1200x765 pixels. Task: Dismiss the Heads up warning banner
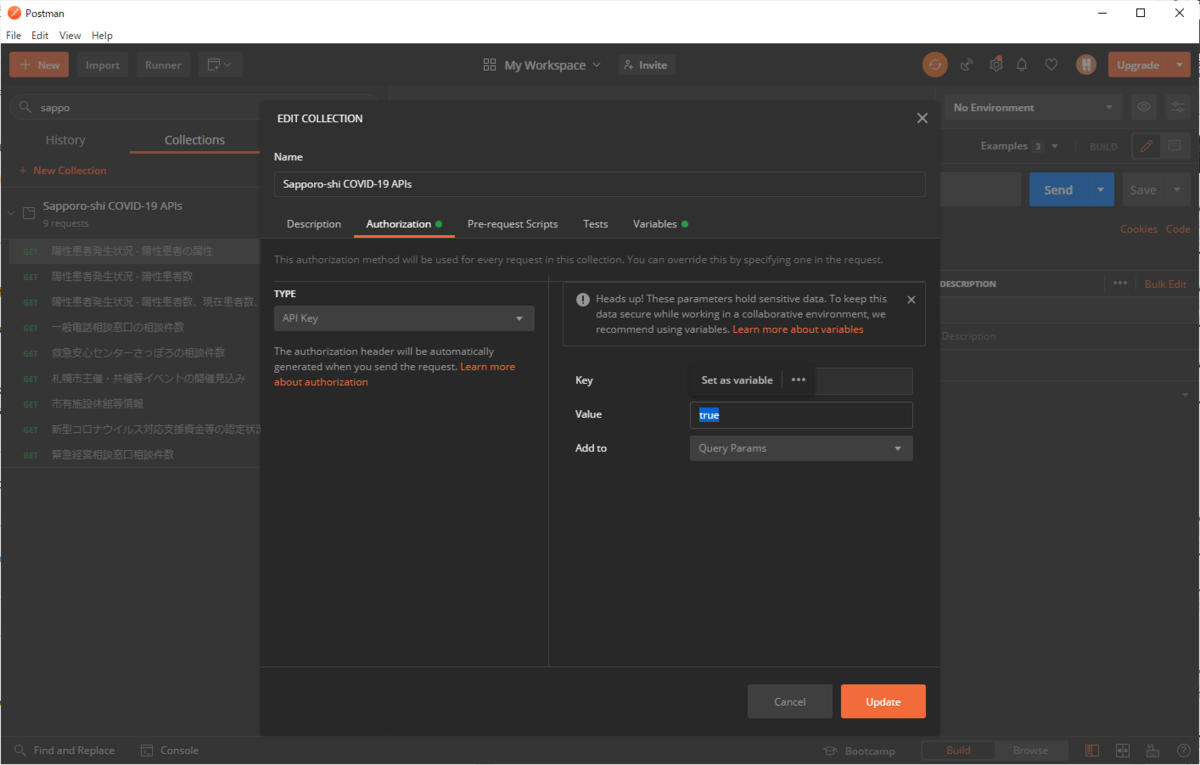[x=911, y=299]
